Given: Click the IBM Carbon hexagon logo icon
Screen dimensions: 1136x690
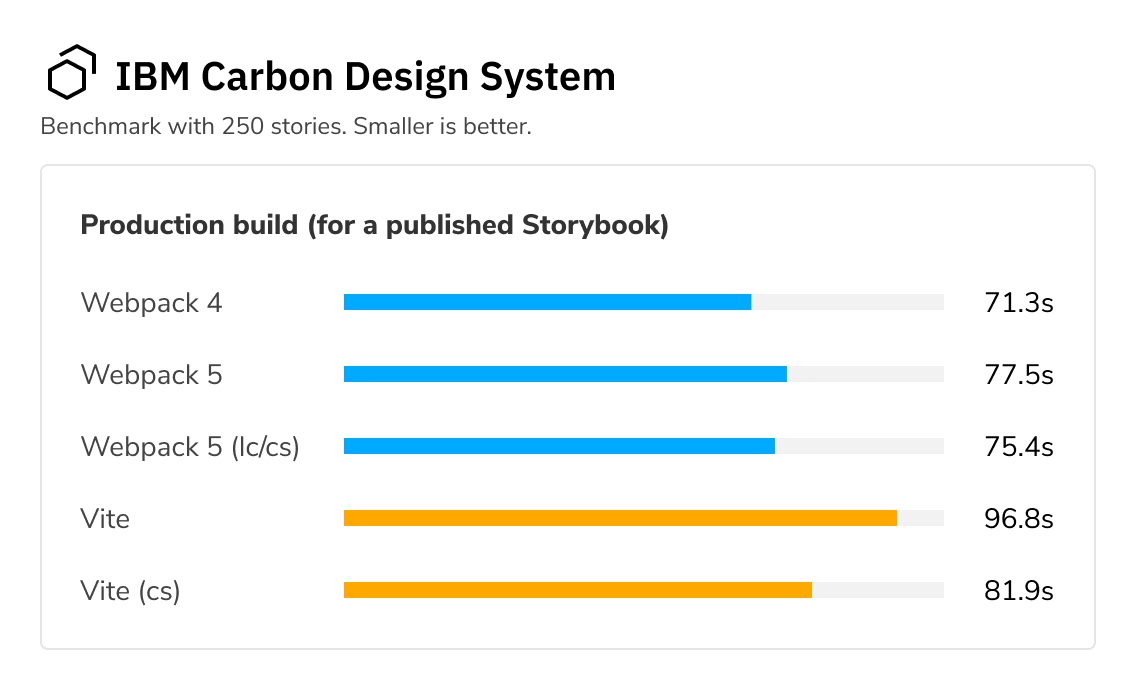Looking at the screenshot, I should pyautogui.click(x=72, y=72).
